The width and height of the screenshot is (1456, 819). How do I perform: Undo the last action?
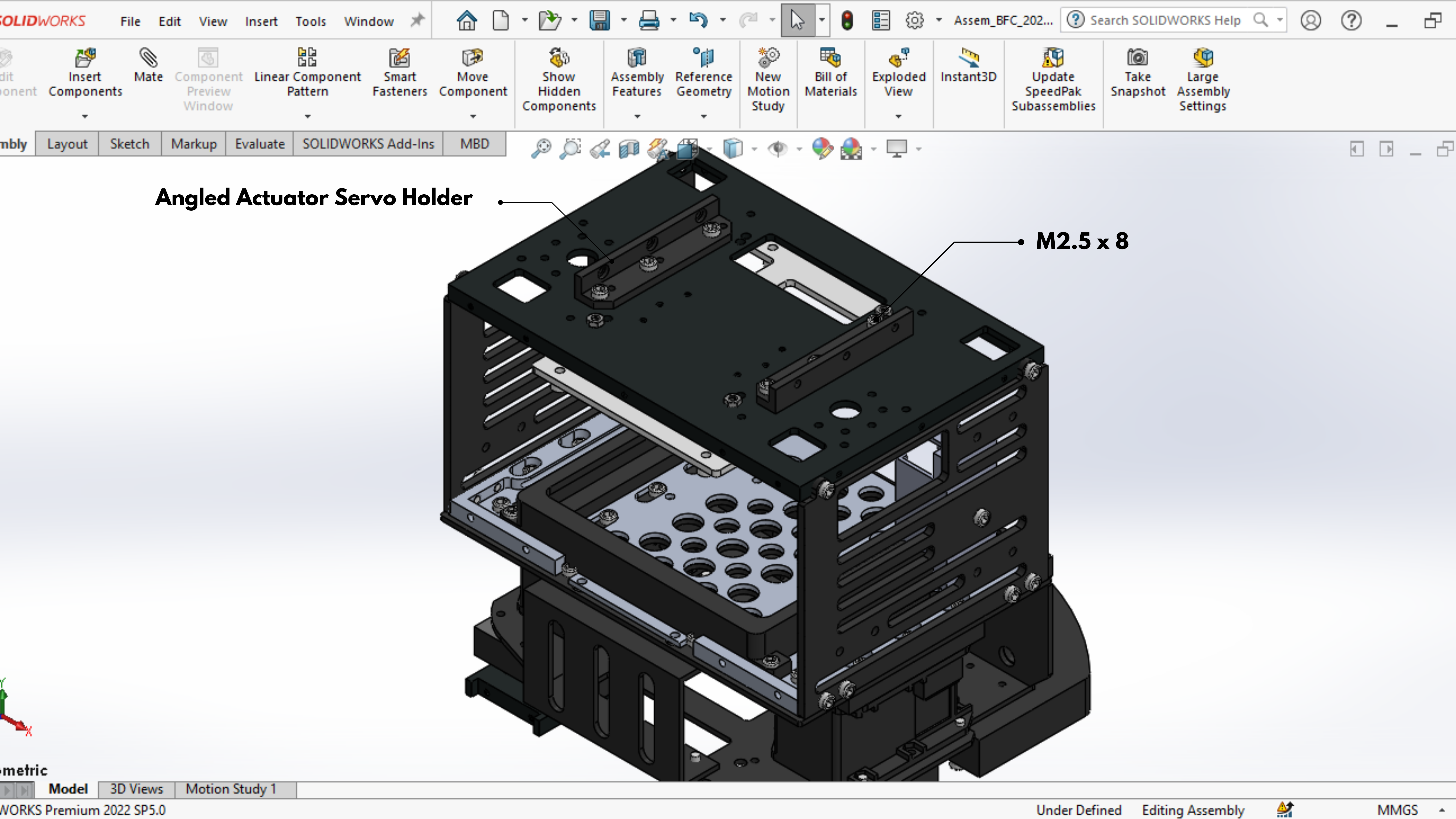(698, 21)
